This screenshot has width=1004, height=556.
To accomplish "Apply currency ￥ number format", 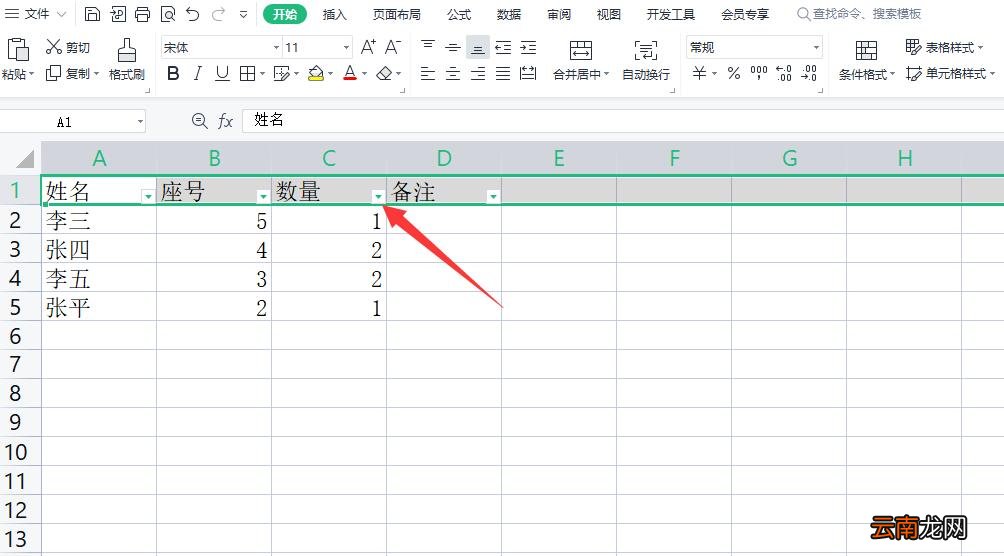I will (x=699, y=74).
